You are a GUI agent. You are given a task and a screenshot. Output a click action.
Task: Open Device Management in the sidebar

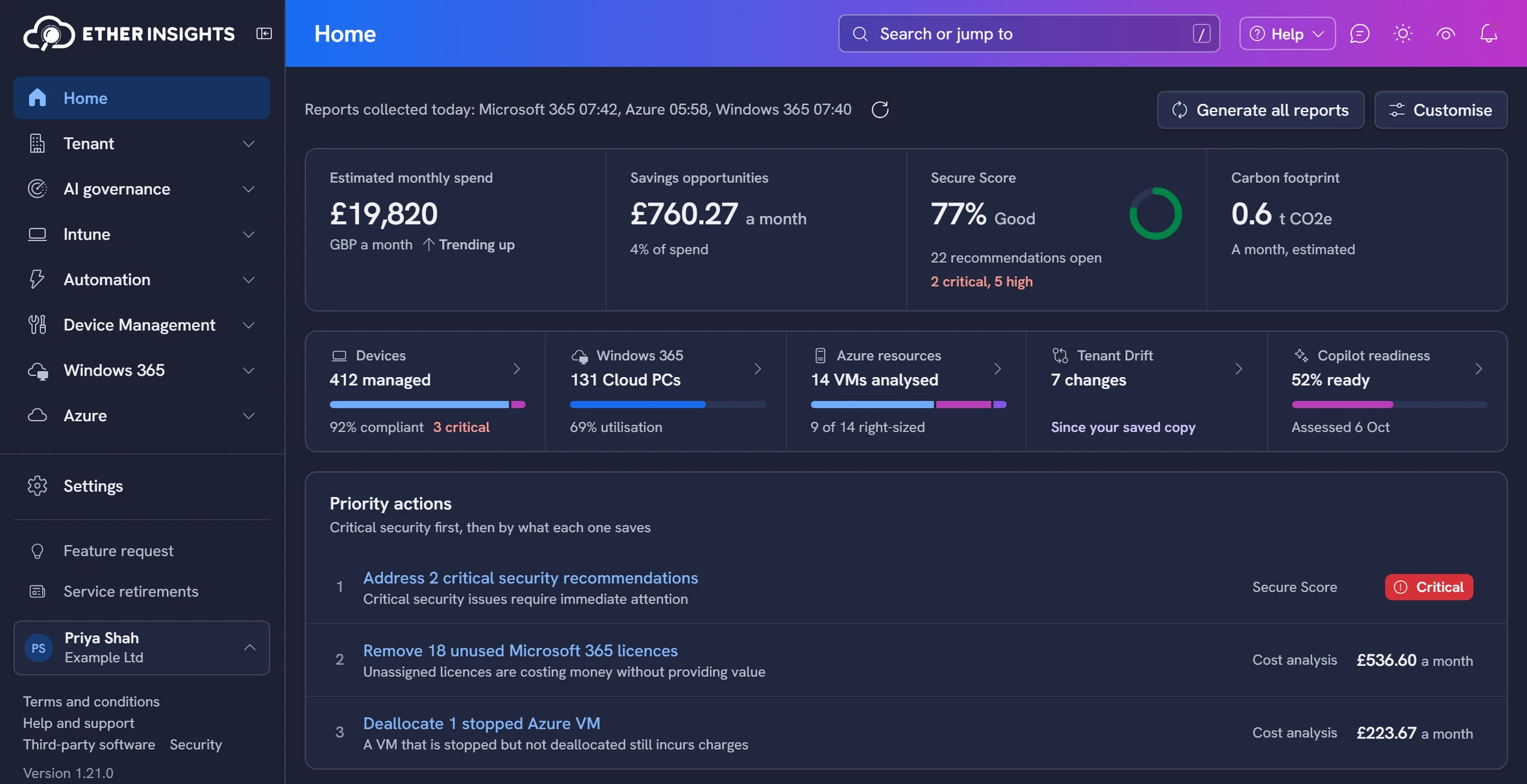tap(142, 325)
